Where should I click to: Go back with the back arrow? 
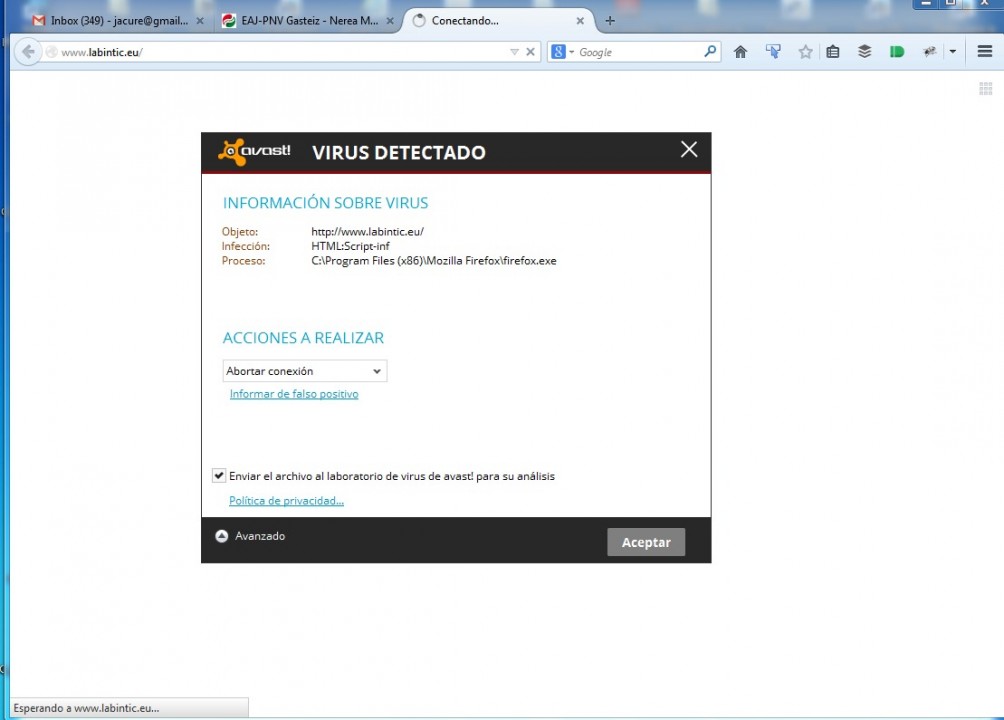[28, 52]
